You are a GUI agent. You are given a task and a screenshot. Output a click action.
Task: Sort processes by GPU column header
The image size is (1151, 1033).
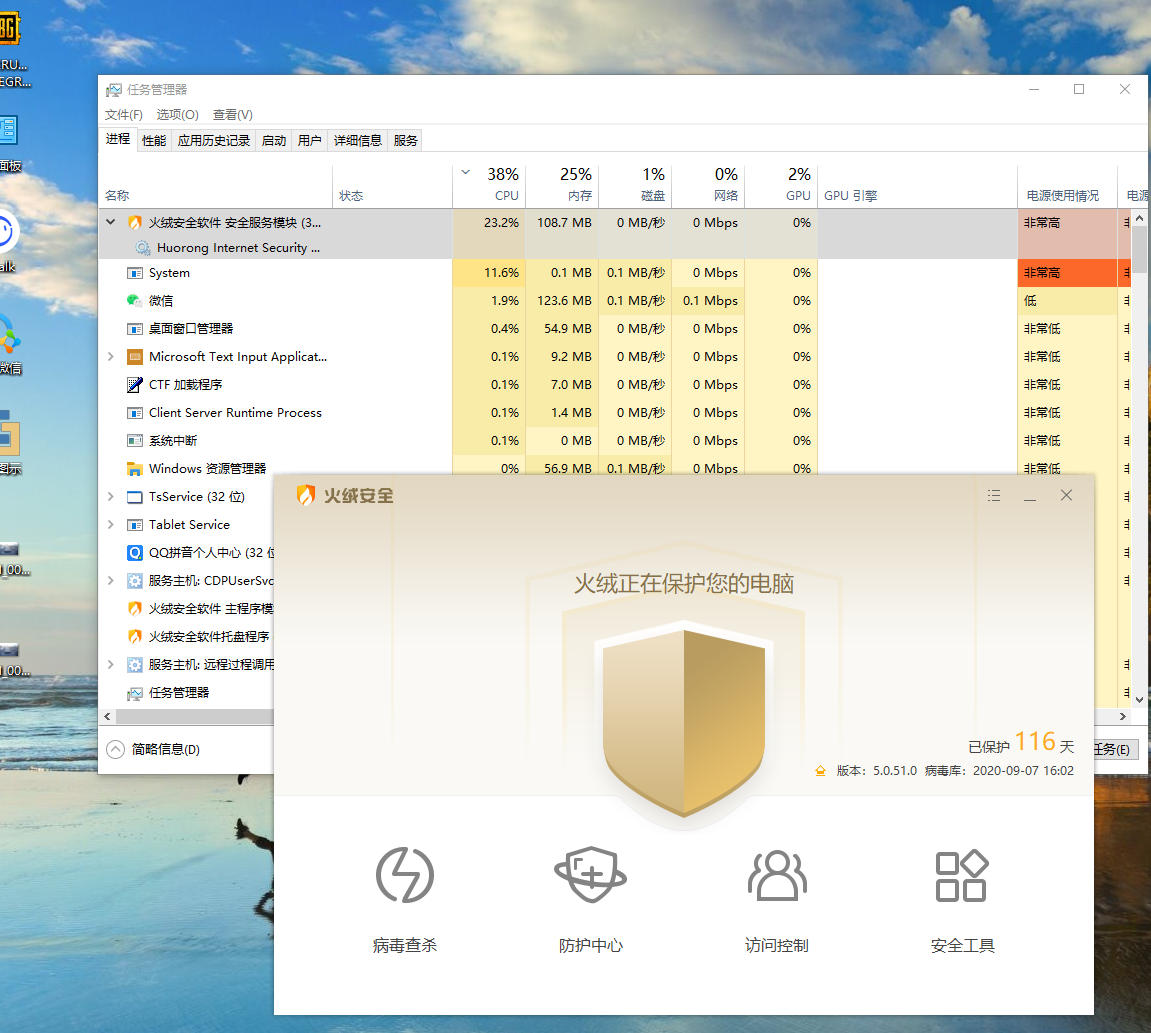pyautogui.click(x=781, y=186)
